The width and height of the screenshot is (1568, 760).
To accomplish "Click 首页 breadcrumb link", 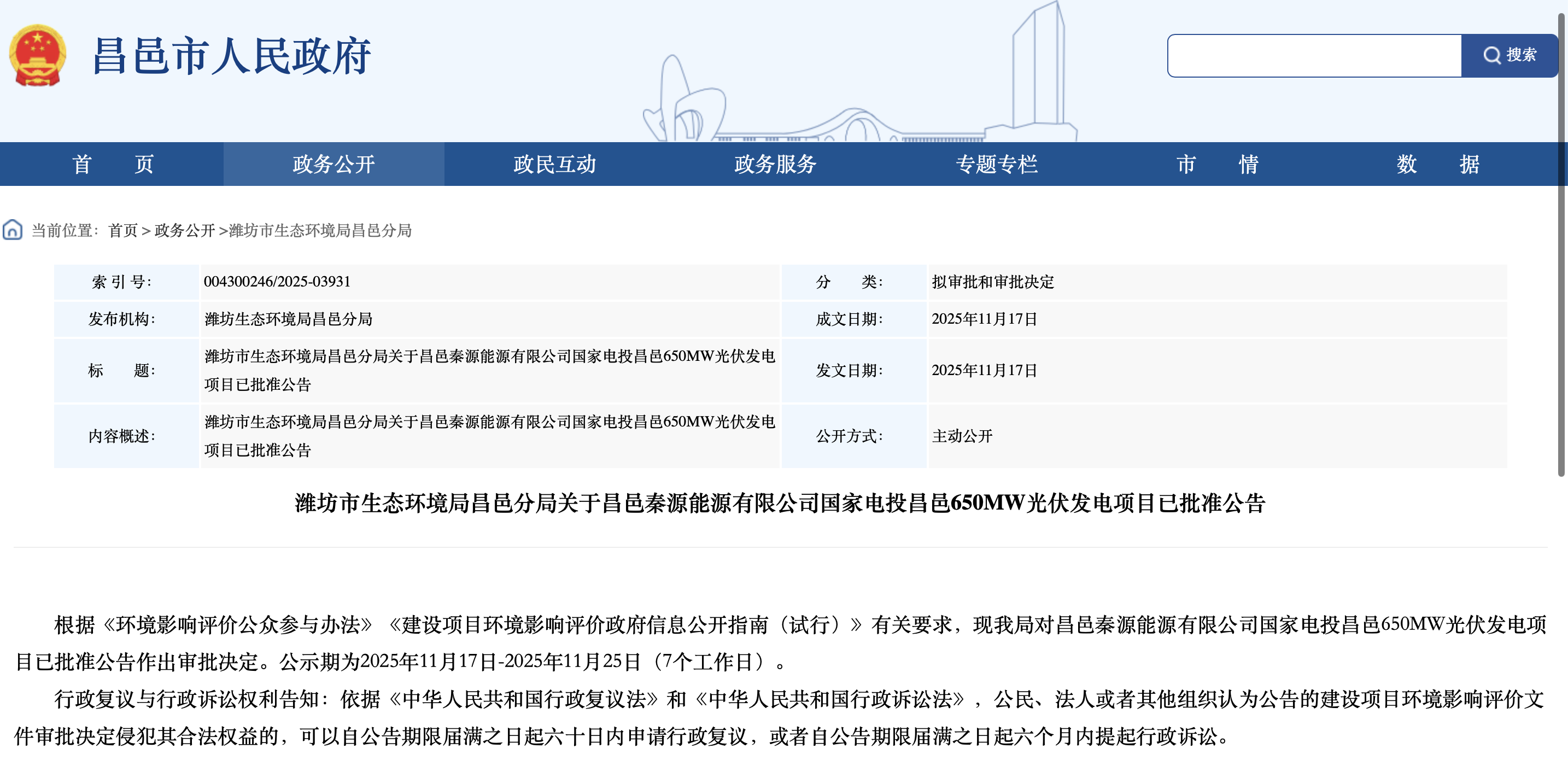I will 123,231.
